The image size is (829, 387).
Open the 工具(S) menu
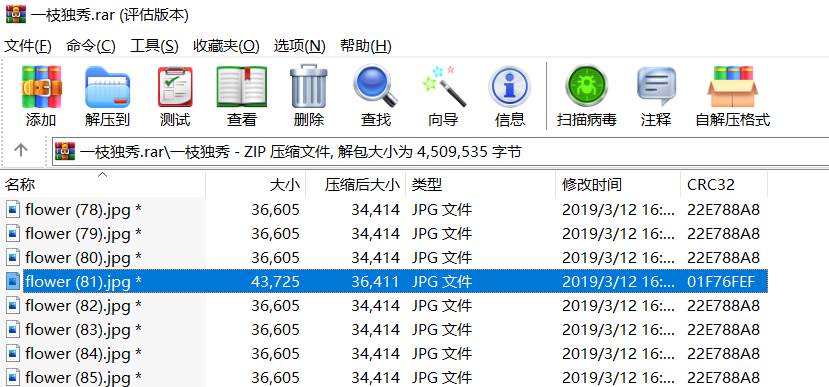pos(154,46)
